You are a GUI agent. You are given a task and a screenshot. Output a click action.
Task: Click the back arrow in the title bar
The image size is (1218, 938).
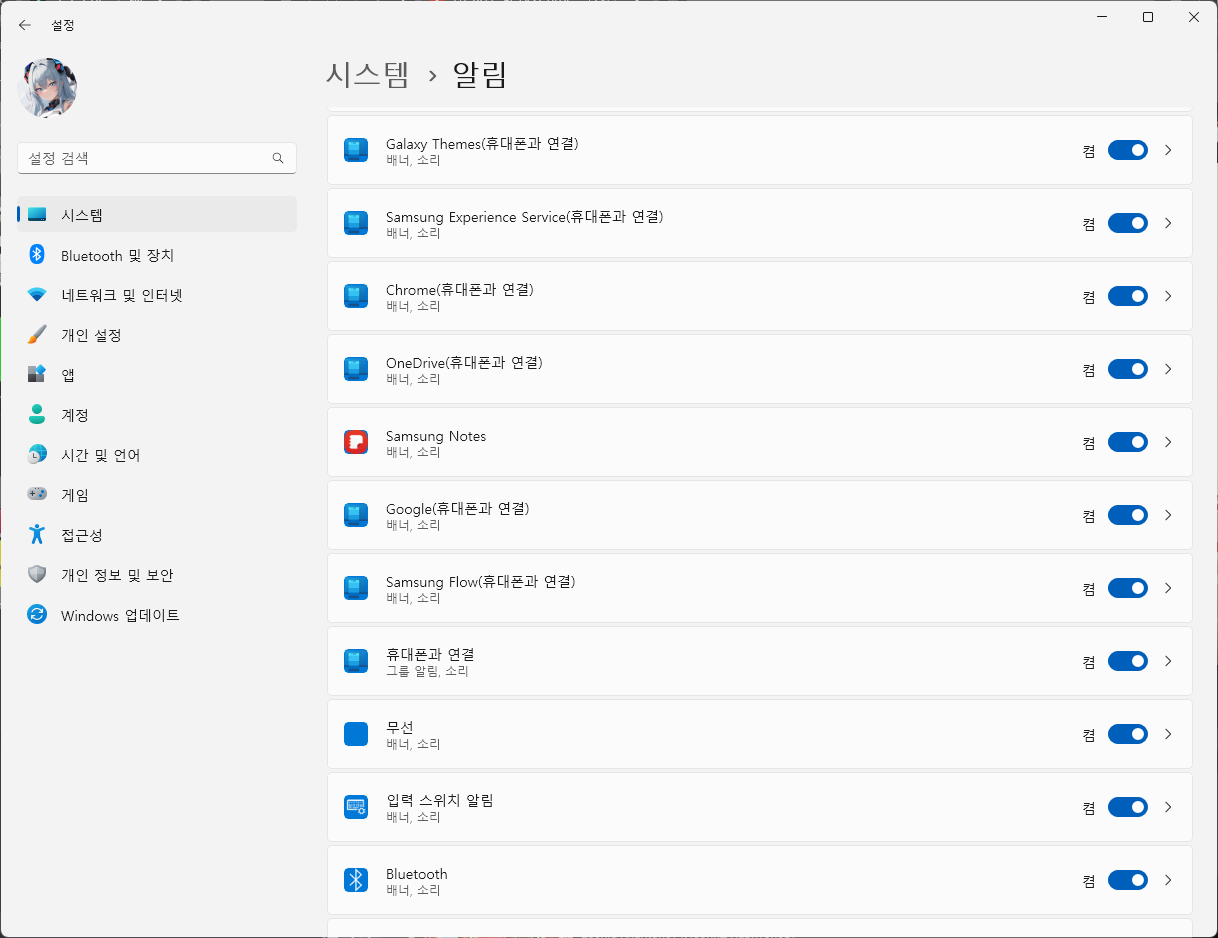click(x=25, y=25)
